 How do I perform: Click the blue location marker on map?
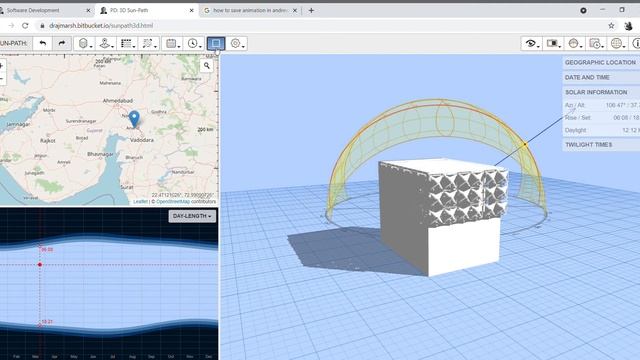(134, 119)
